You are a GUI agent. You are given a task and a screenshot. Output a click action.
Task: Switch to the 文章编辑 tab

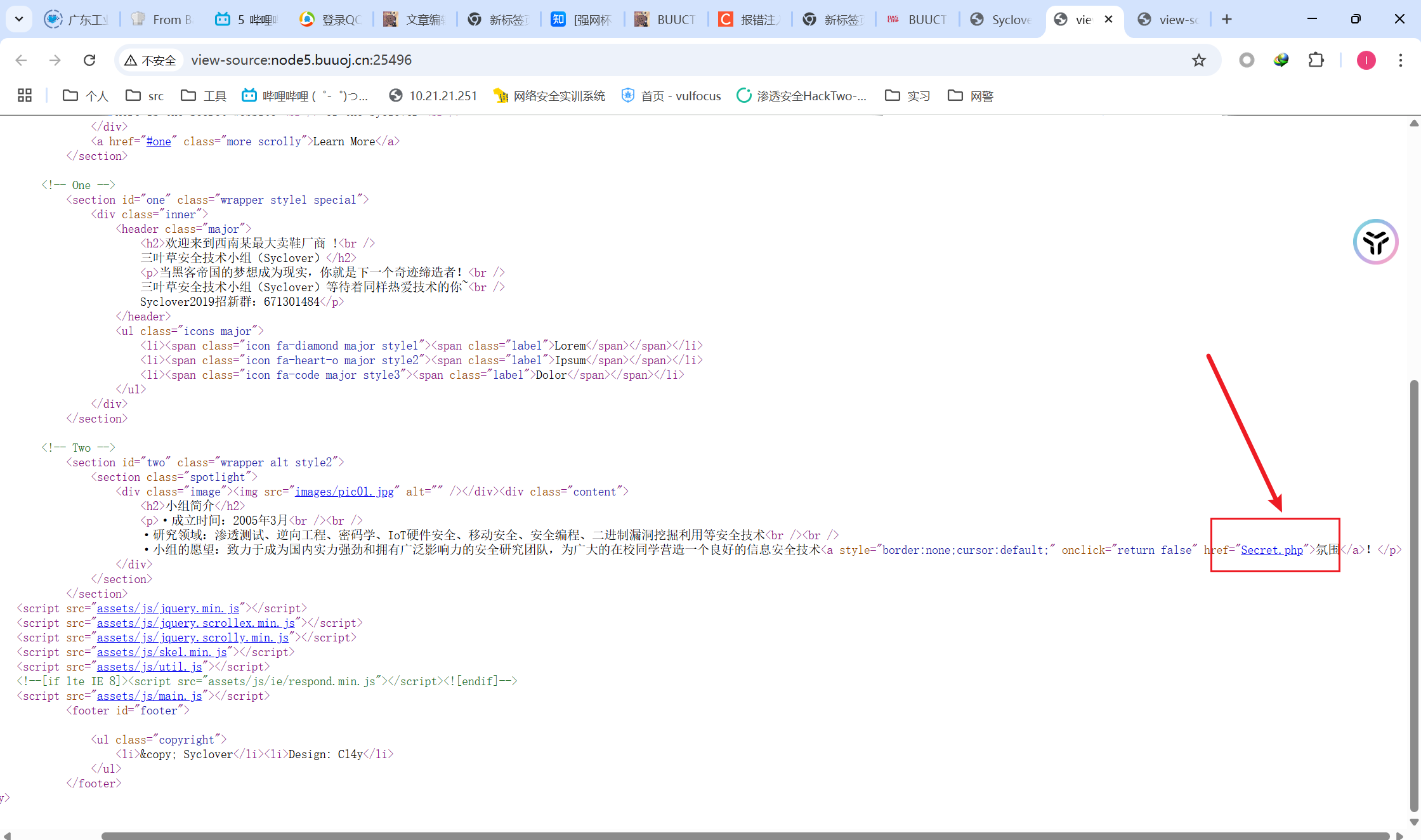[414, 20]
